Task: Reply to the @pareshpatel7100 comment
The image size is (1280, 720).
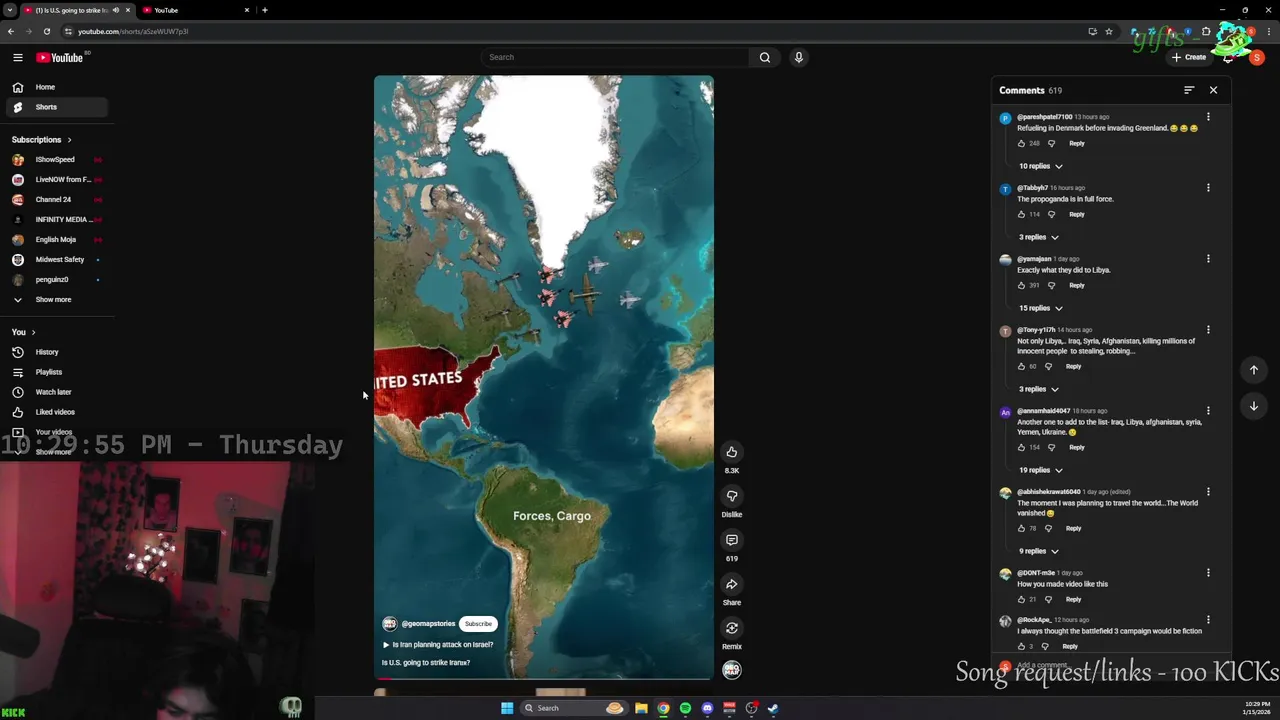Action: (1077, 143)
